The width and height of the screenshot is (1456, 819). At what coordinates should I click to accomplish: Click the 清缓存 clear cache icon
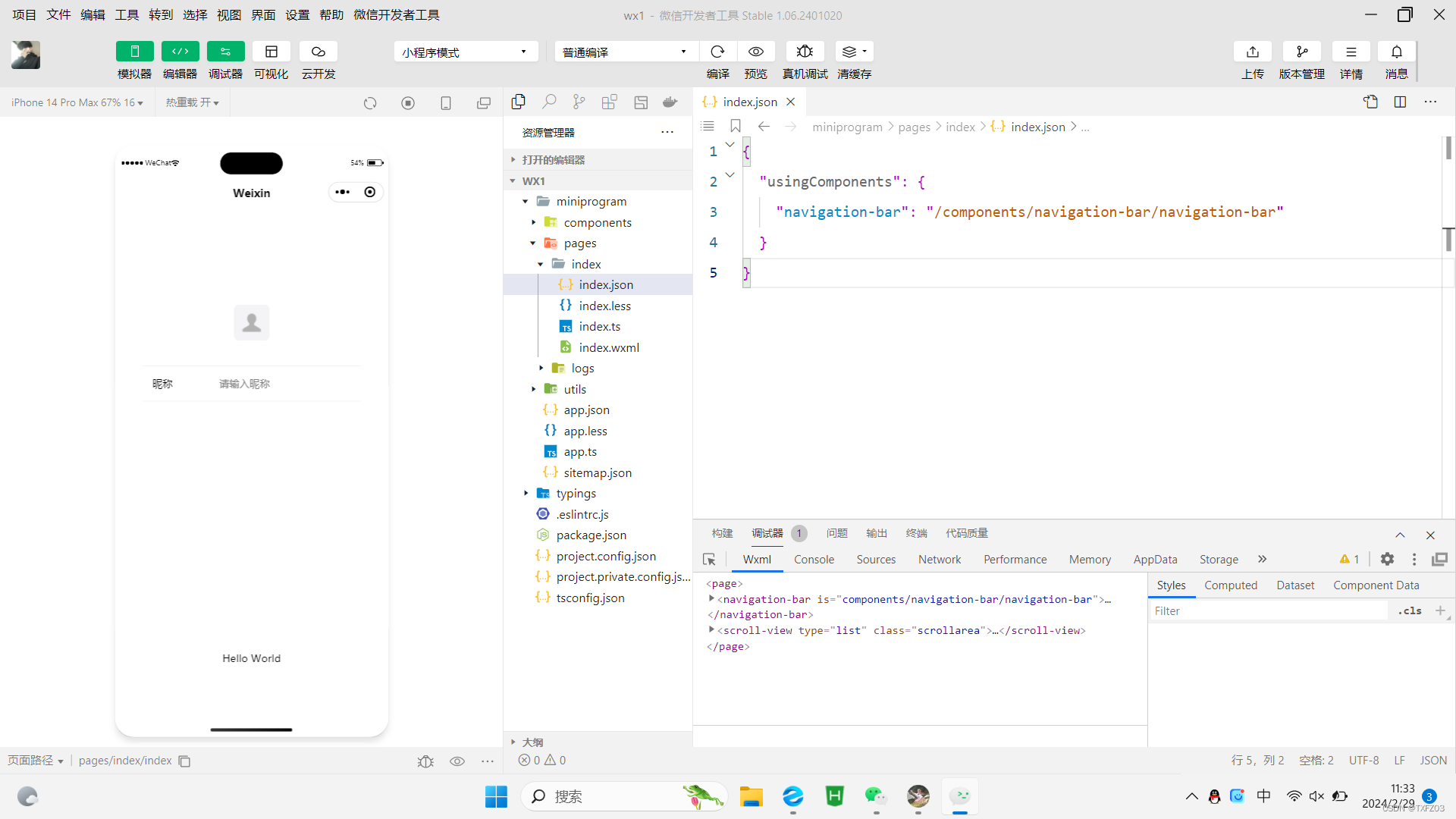point(853,52)
